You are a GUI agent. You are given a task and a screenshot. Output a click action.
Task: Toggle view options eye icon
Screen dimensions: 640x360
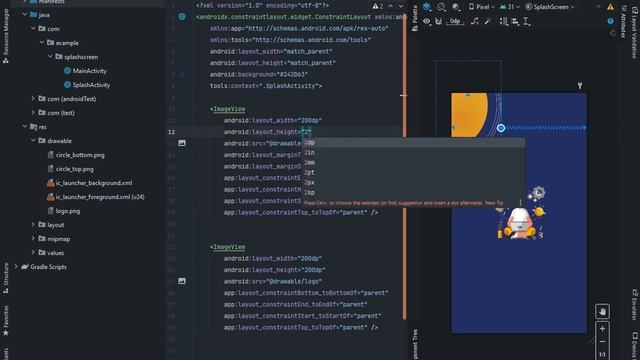[427, 21]
